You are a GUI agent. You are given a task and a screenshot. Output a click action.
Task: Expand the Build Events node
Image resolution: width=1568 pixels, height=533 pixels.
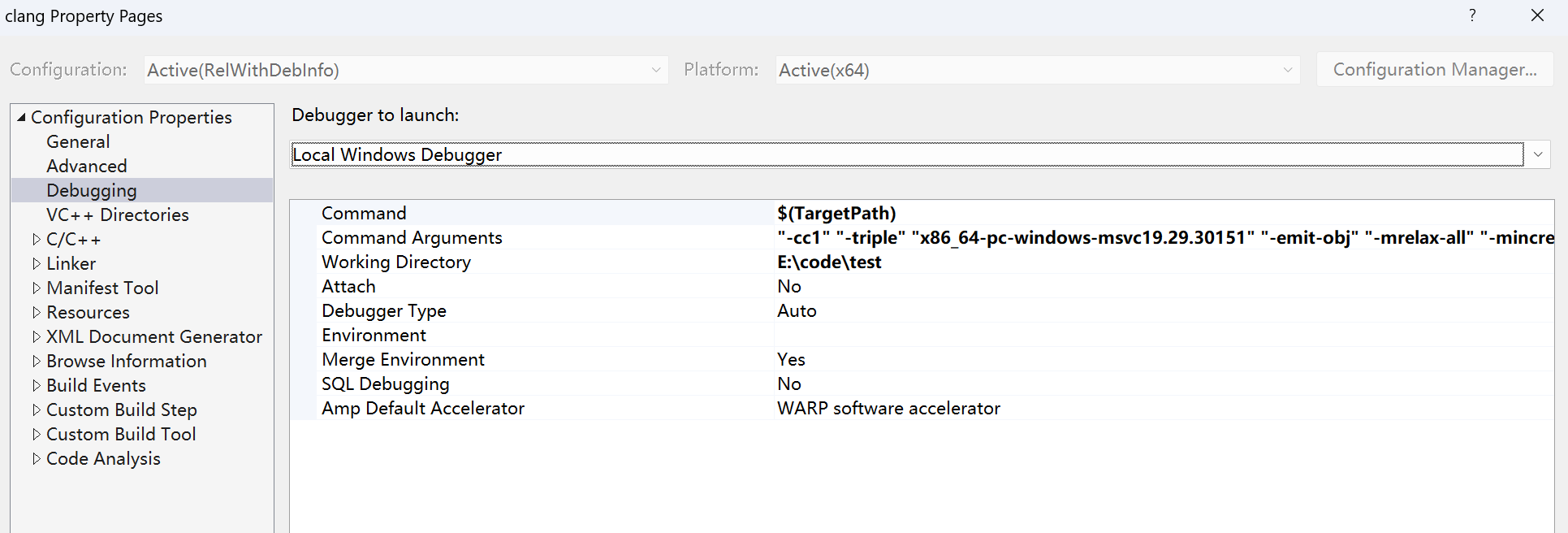pos(36,386)
